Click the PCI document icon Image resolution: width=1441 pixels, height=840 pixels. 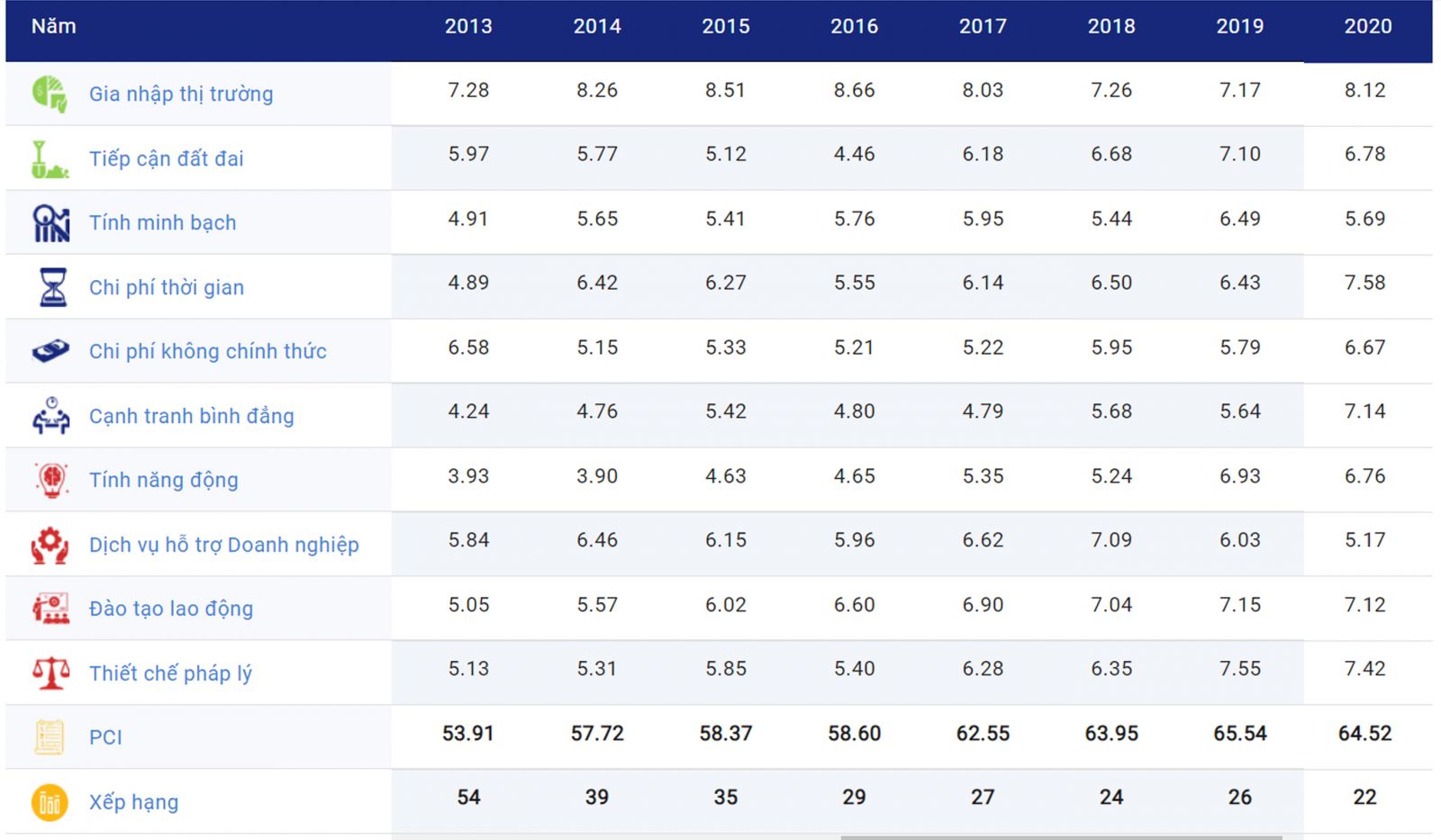50,737
